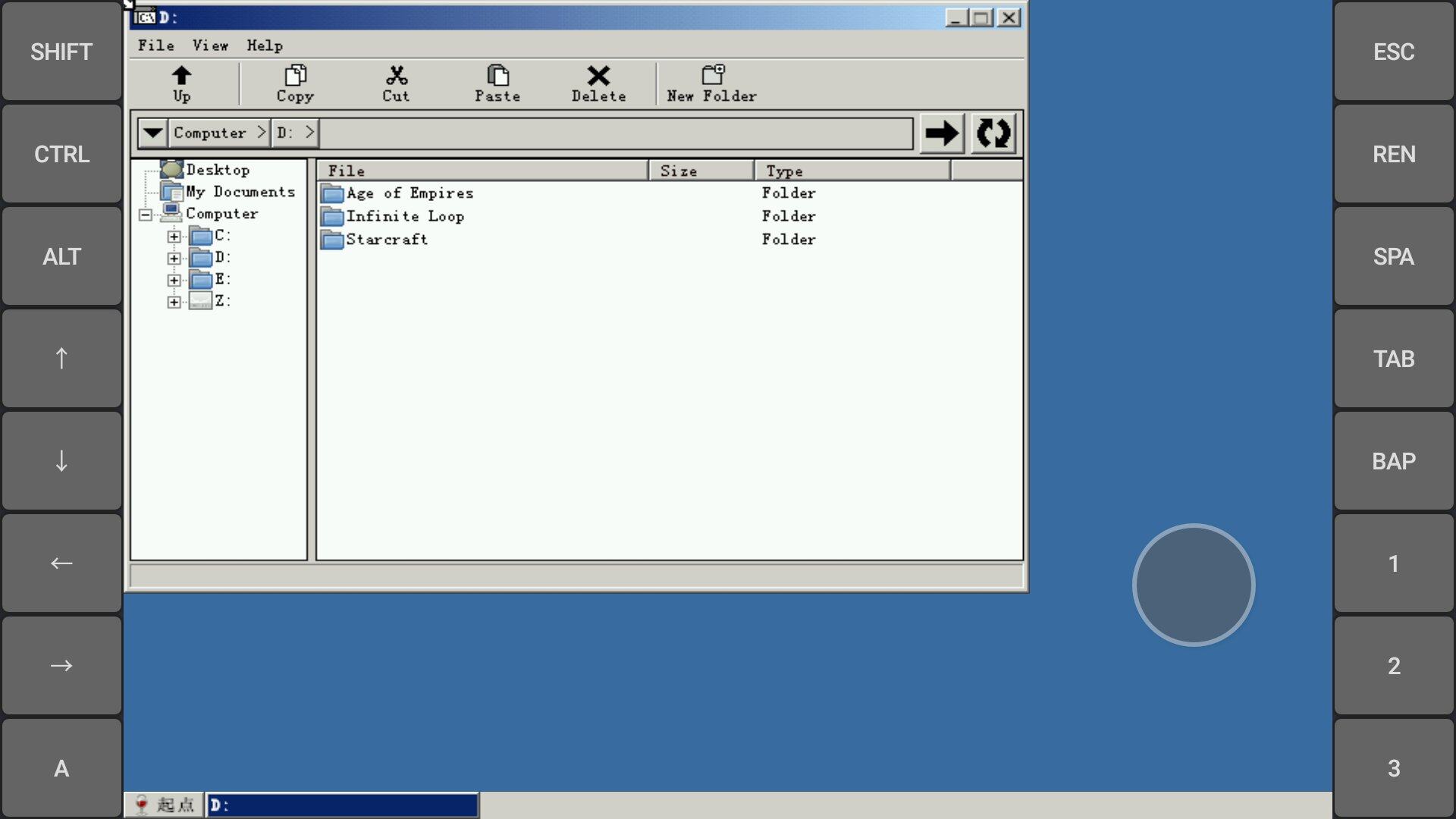Create a New Folder from toolbar
The height and width of the screenshot is (819, 1456).
(x=712, y=83)
